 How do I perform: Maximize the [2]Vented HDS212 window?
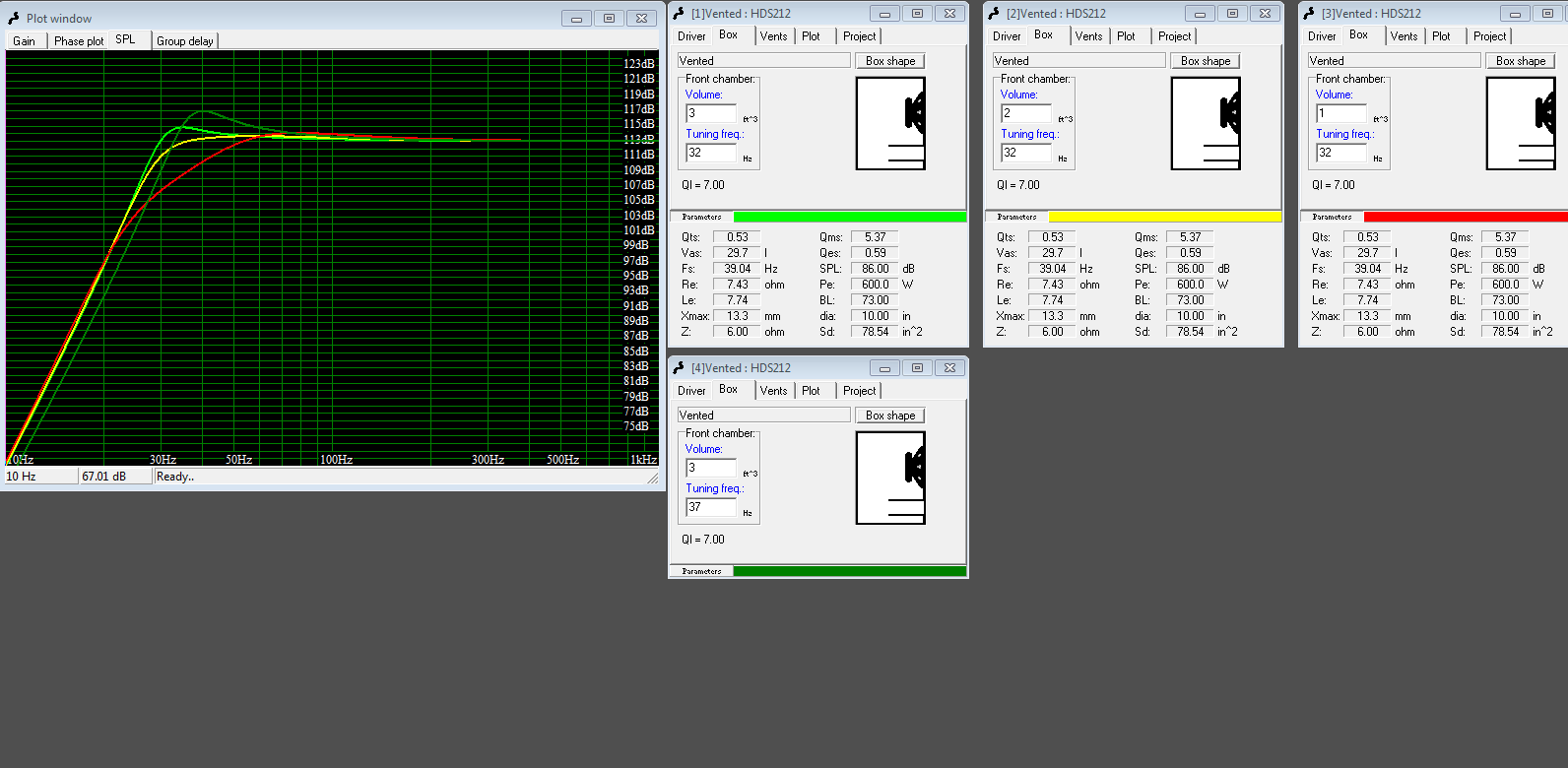tap(1232, 13)
